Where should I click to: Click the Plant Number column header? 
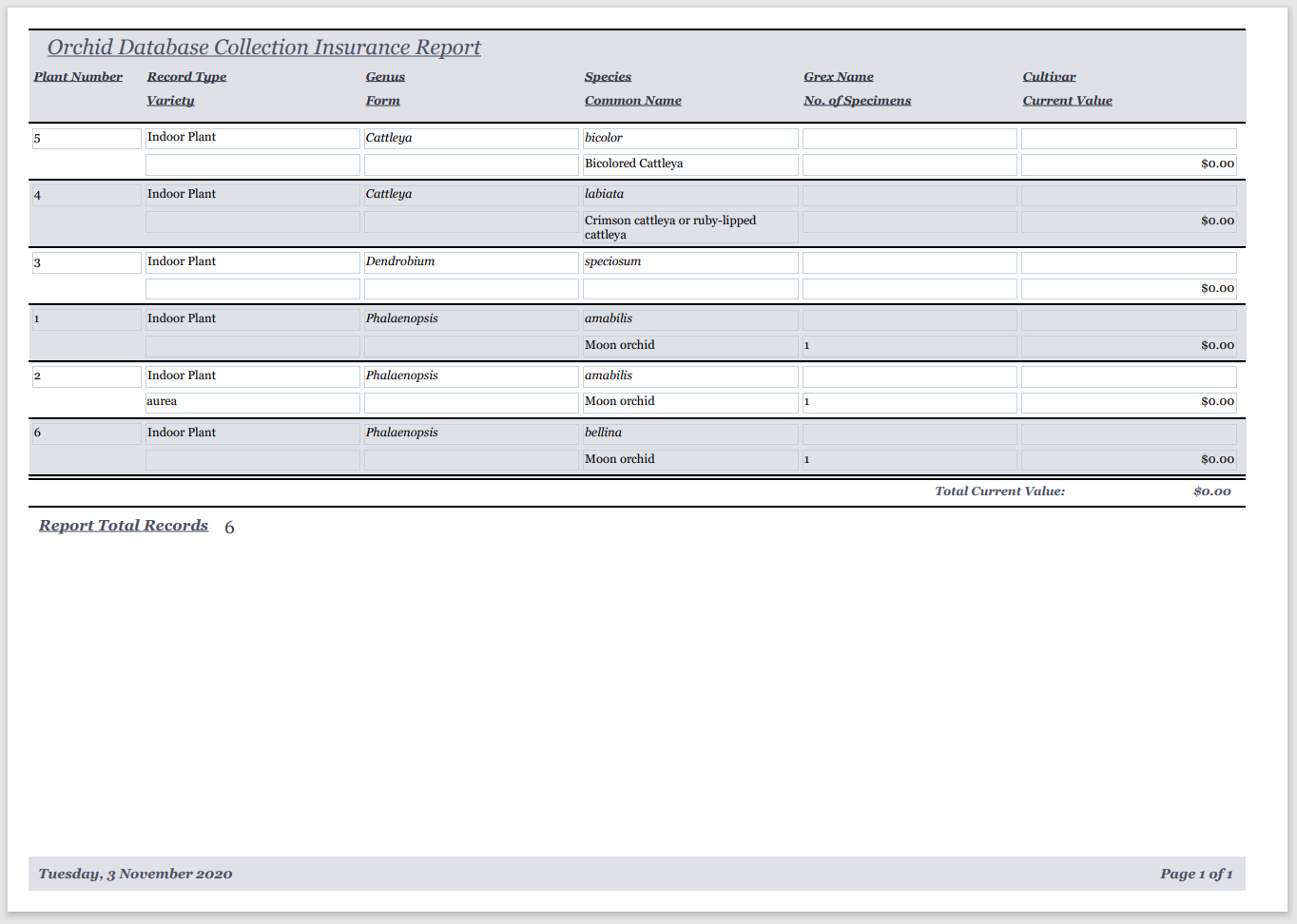[78, 77]
